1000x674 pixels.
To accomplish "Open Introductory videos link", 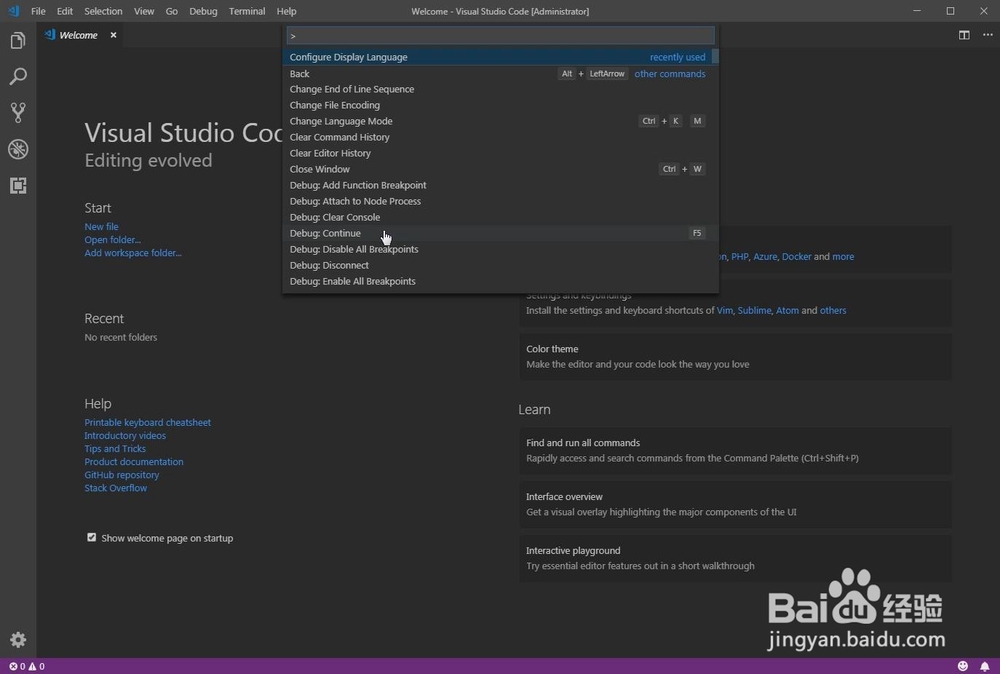I will pos(125,436).
